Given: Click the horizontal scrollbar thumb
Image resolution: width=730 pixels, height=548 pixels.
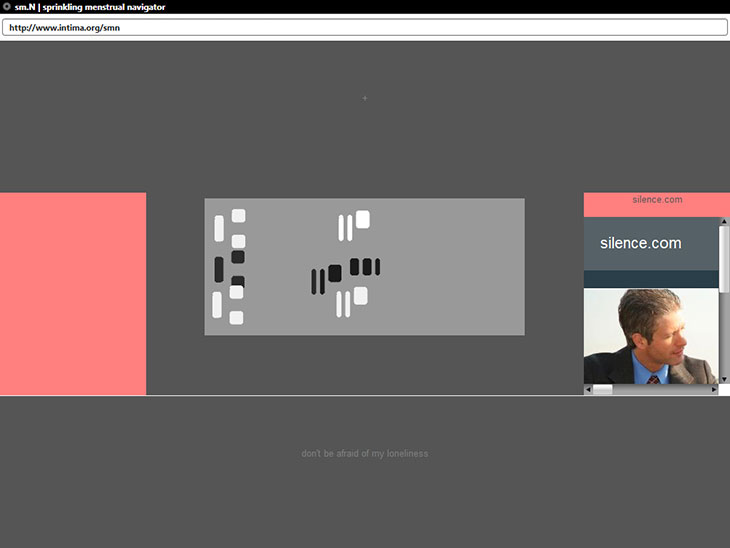Looking at the screenshot, I should pos(602,390).
